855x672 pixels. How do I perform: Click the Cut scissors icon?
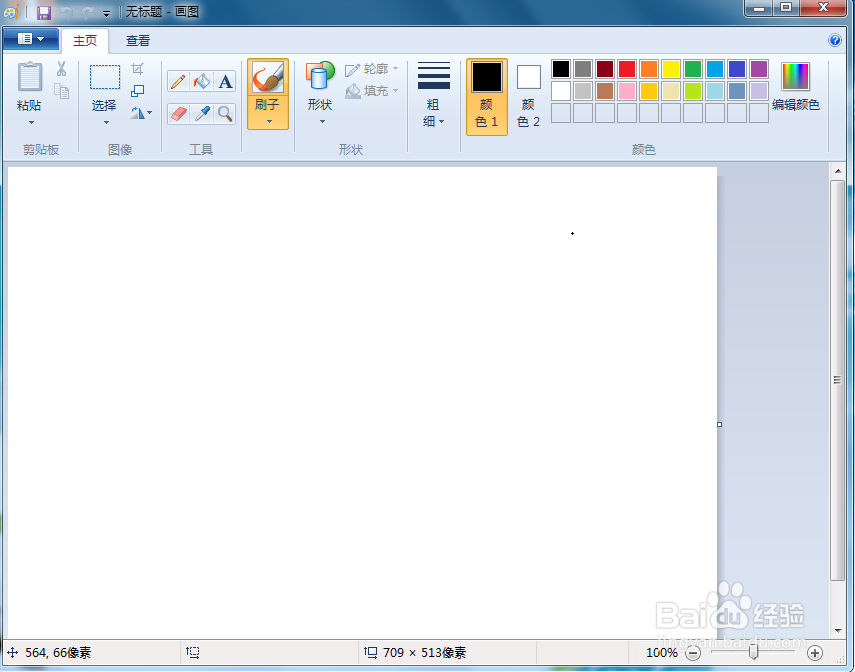tap(61, 69)
